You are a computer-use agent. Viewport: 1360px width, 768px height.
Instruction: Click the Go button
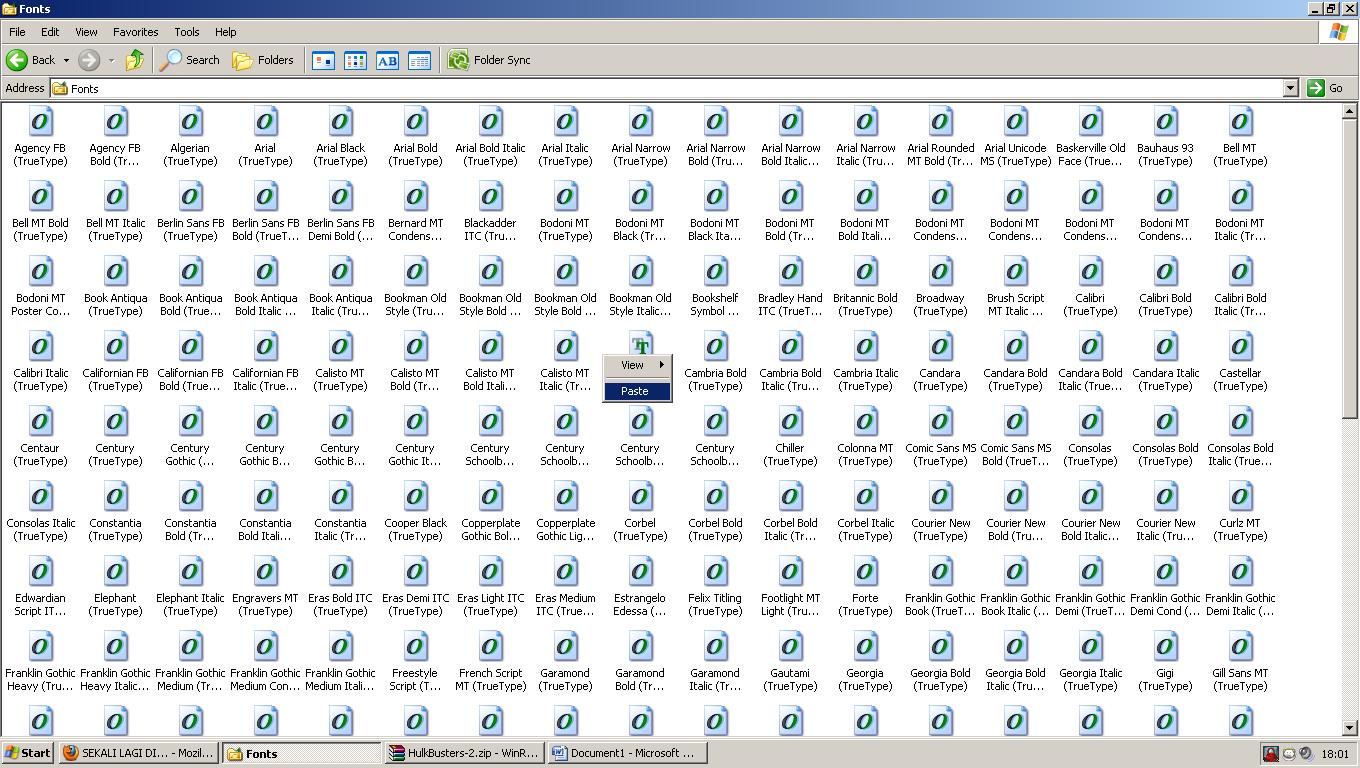coord(1325,88)
